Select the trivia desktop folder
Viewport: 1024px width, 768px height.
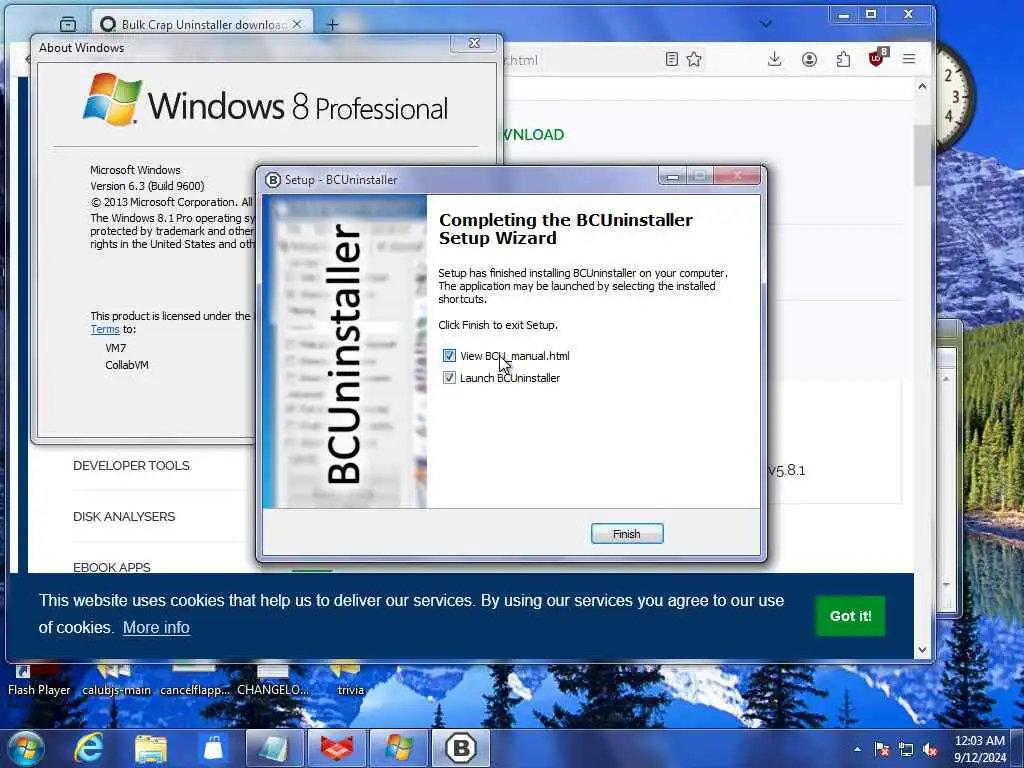point(350,680)
